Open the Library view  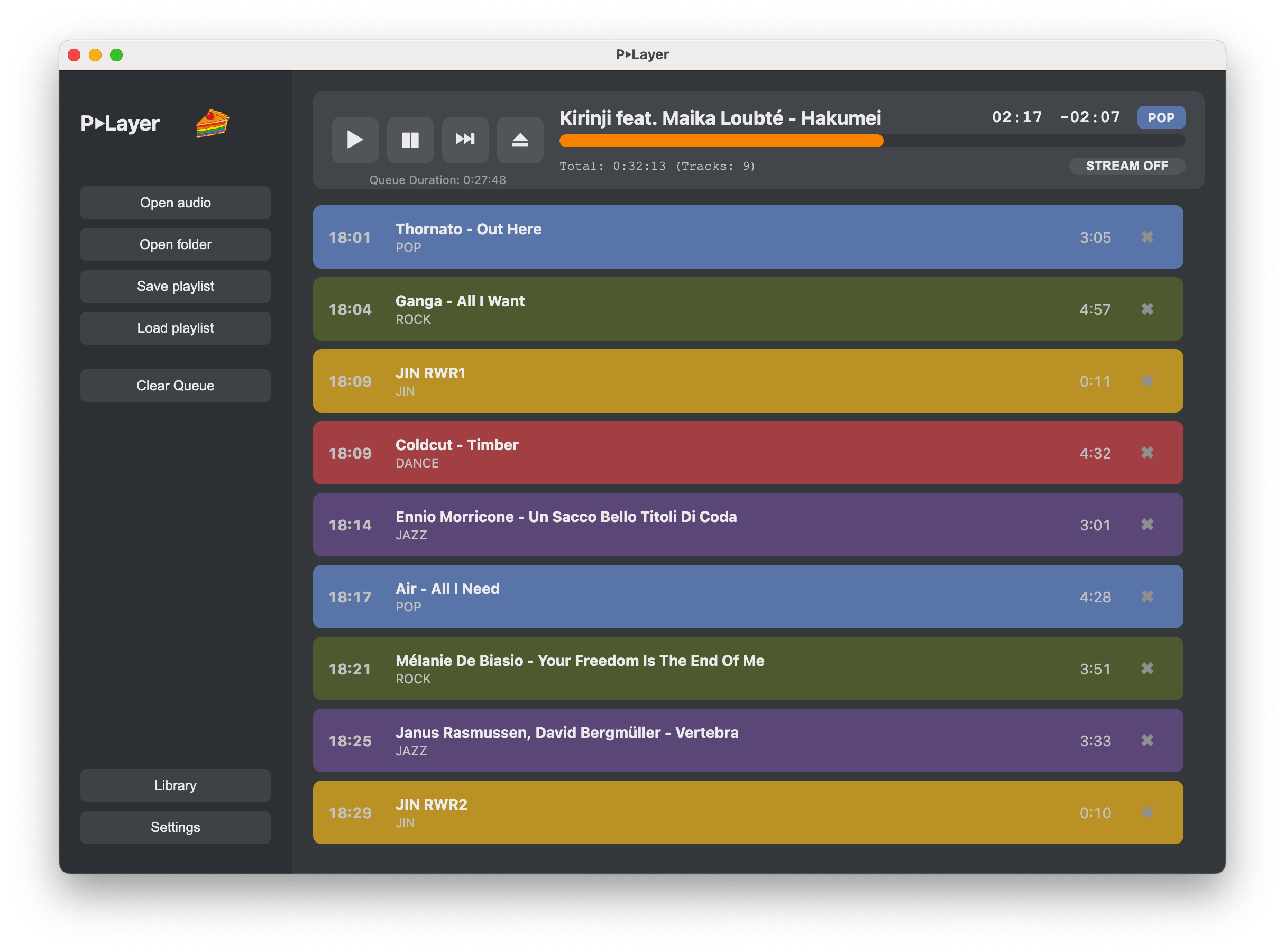[x=175, y=785]
